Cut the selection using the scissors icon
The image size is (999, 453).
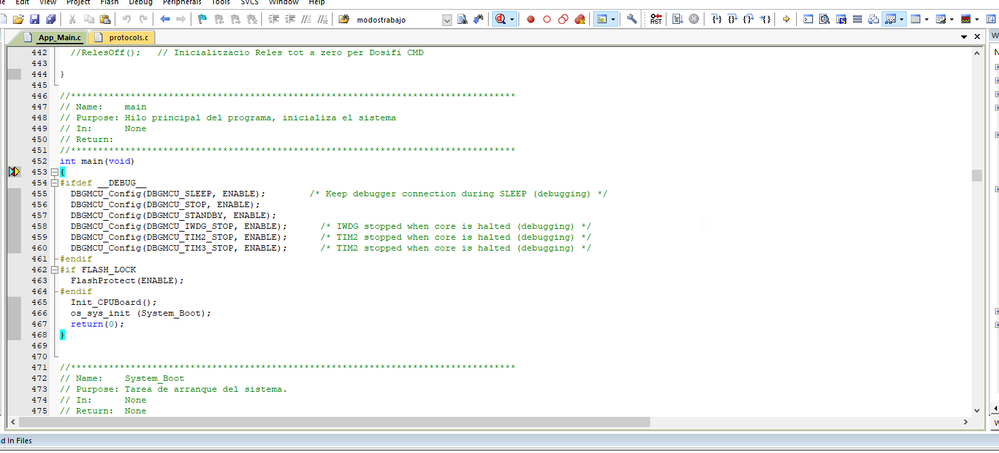tap(72, 19)
